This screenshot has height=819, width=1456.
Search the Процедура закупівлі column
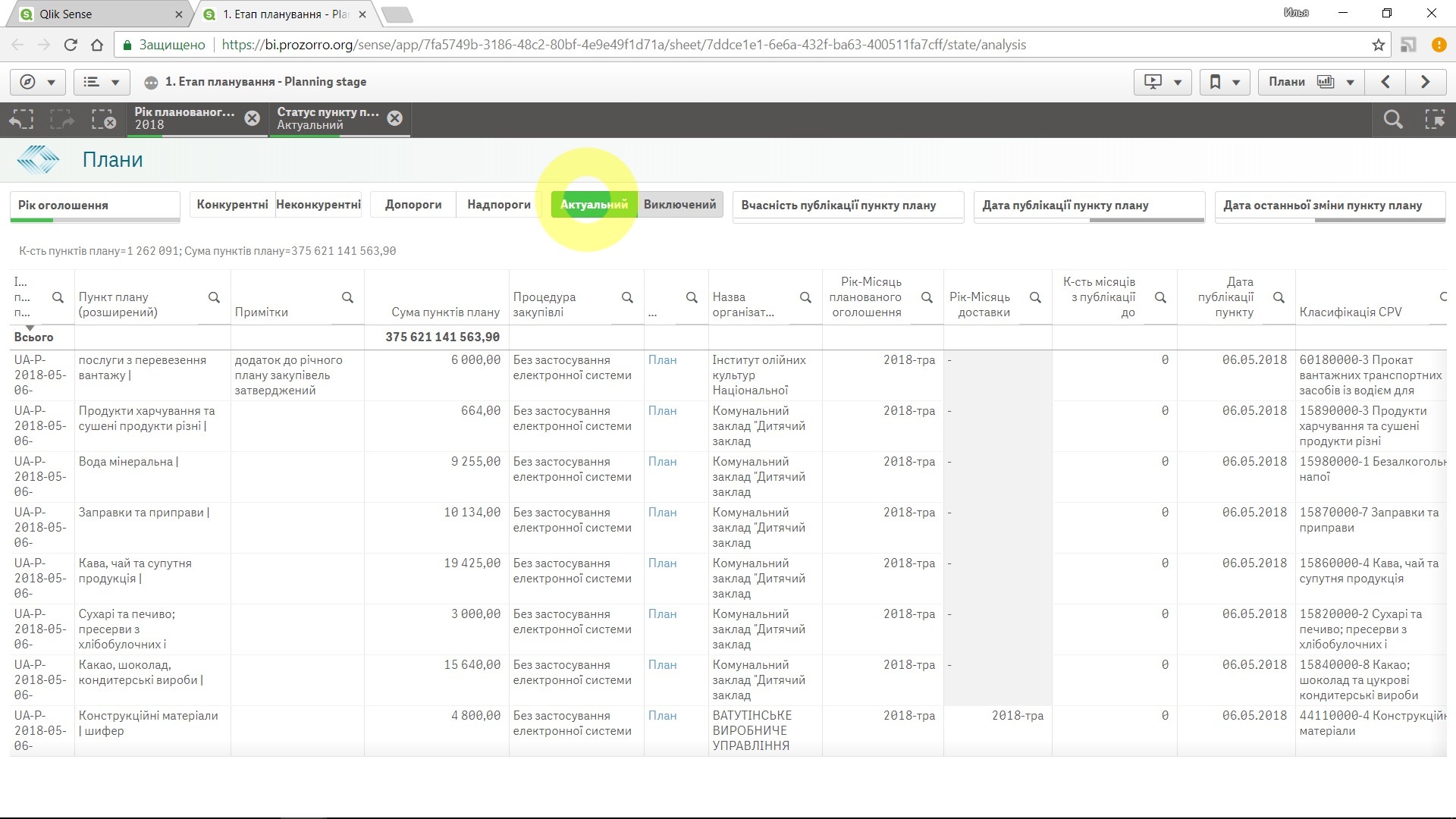627,297
